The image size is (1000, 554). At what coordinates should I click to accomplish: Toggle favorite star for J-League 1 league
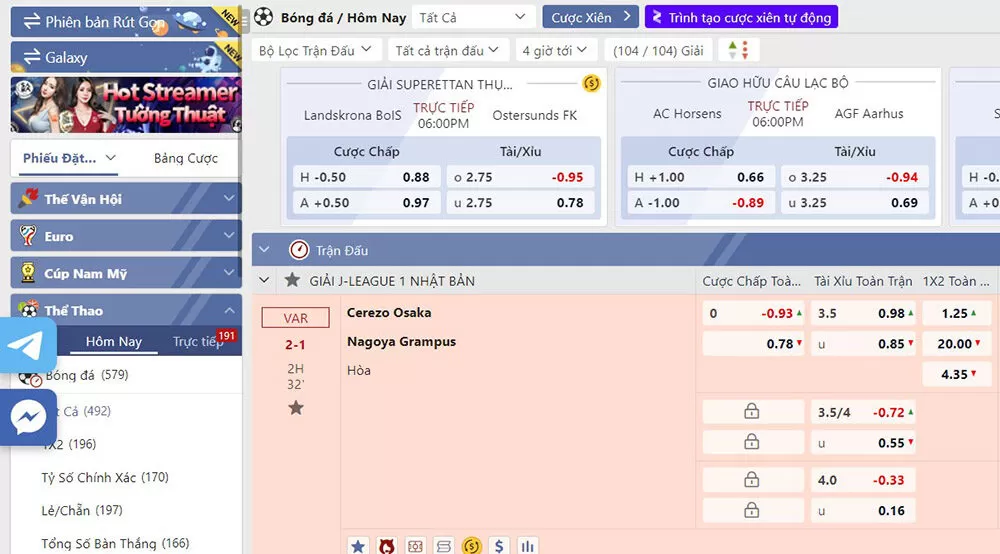tap(292, 281)
